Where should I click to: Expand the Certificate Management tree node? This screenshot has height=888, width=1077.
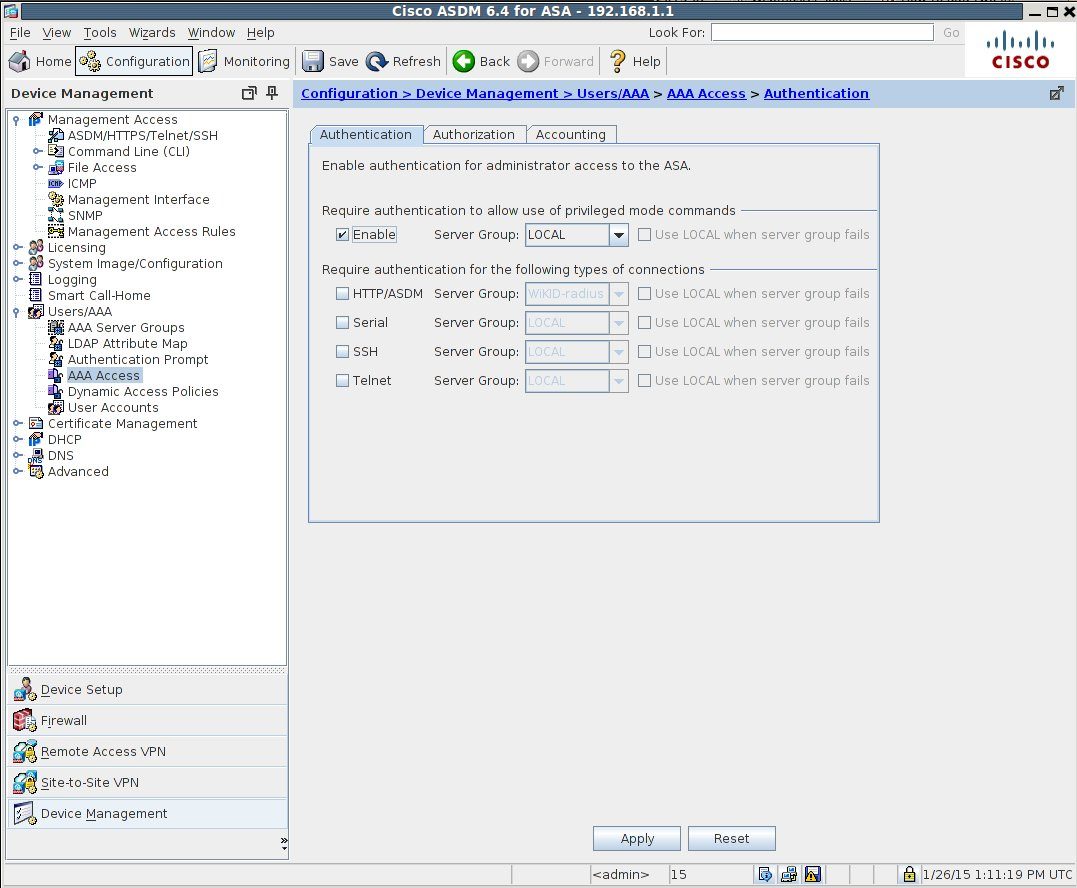pos(18,424)
